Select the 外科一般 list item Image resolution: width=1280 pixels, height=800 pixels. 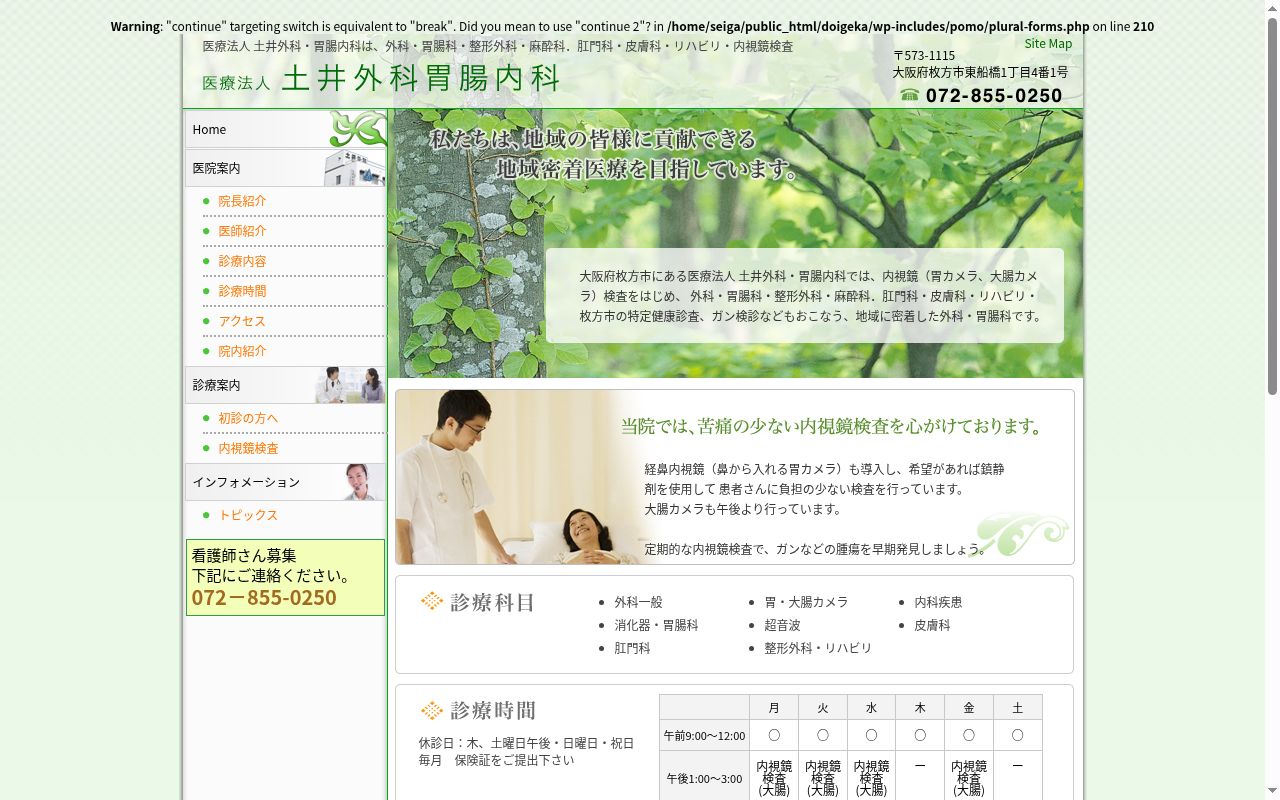[x=638, y=602]
